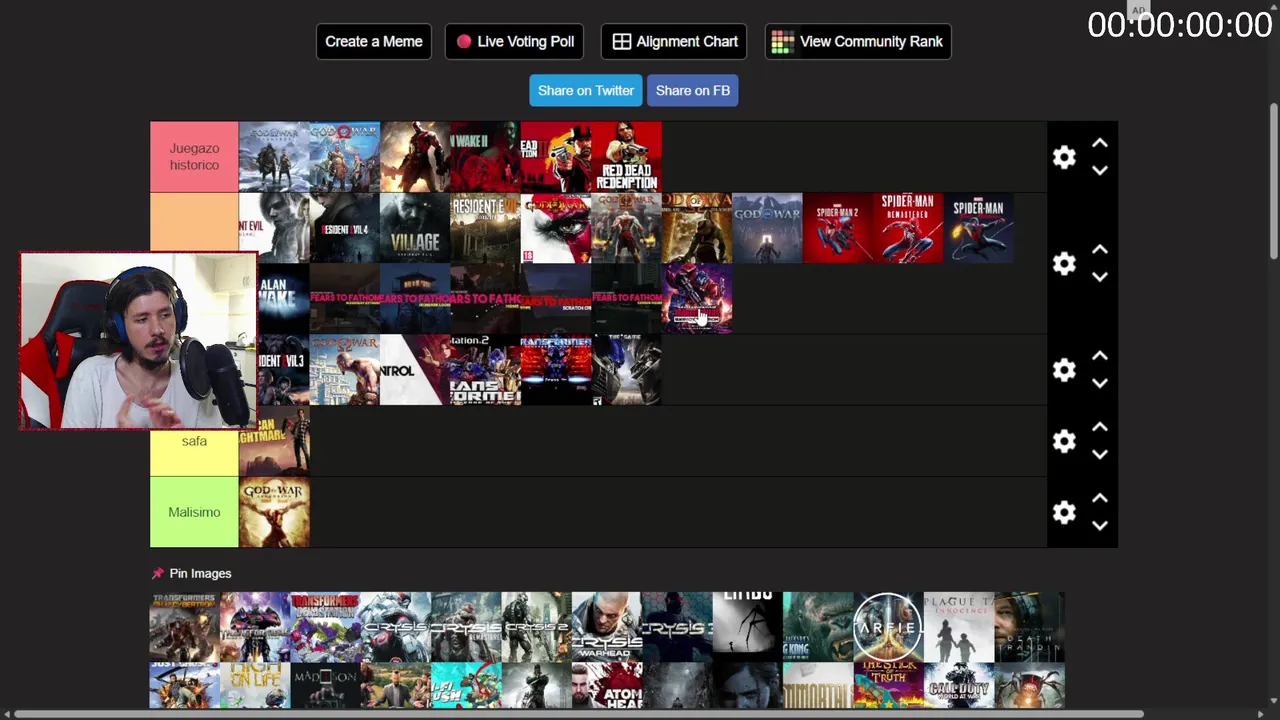This screenshot has height=720, width=1280.
Task: Pick the Hi-Fi Rush cover
Action: [x=466, y=686]
